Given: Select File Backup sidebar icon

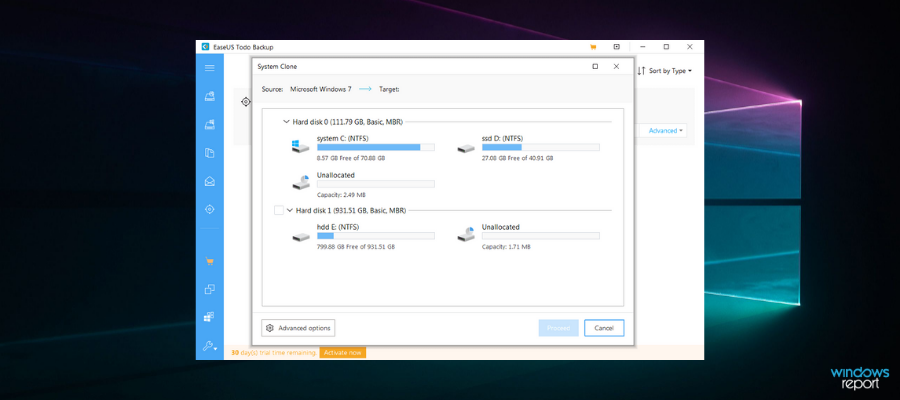Looking at the screenshot, I should pos(210,153).
